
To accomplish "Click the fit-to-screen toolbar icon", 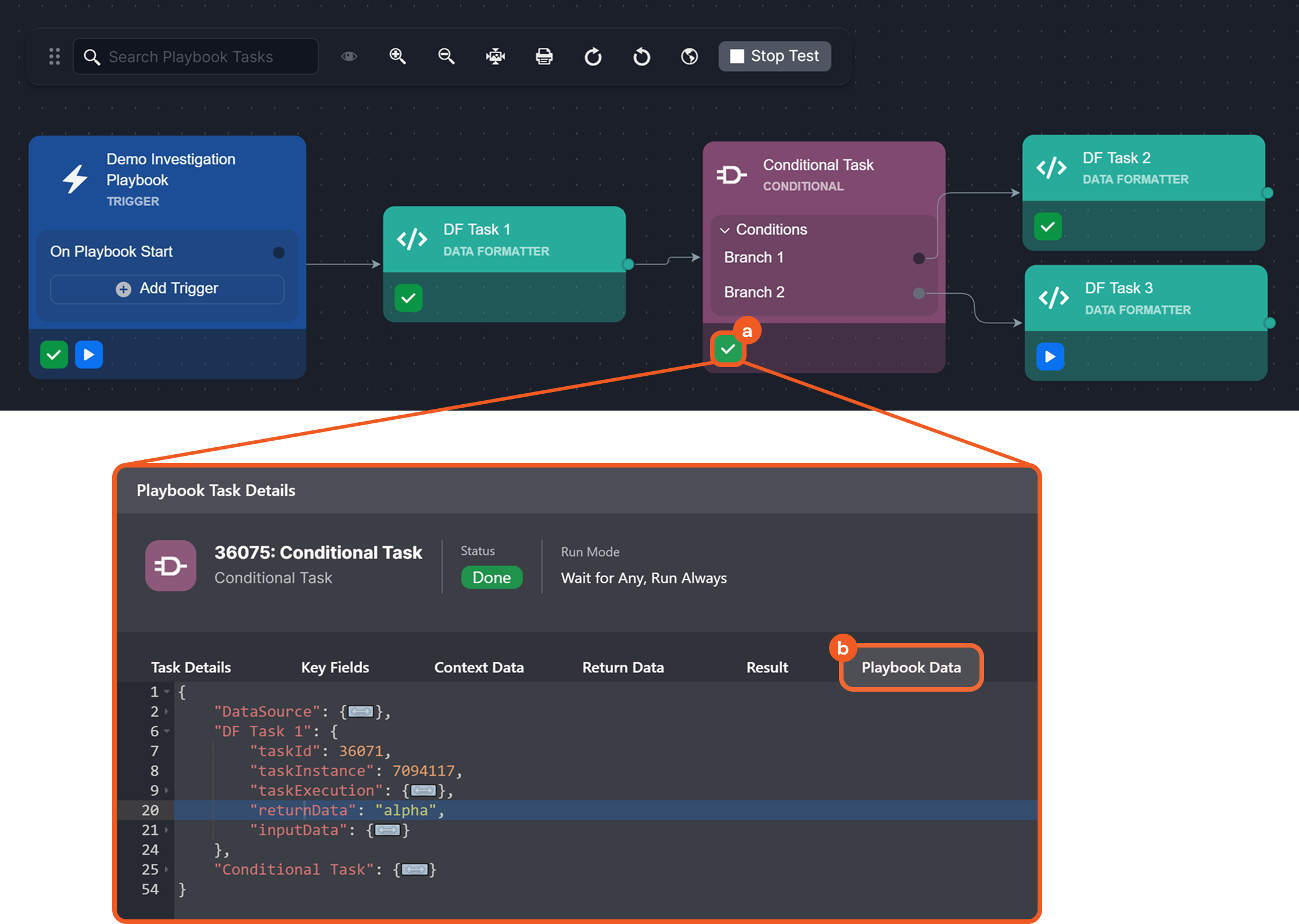I will [x=495, y=56].
